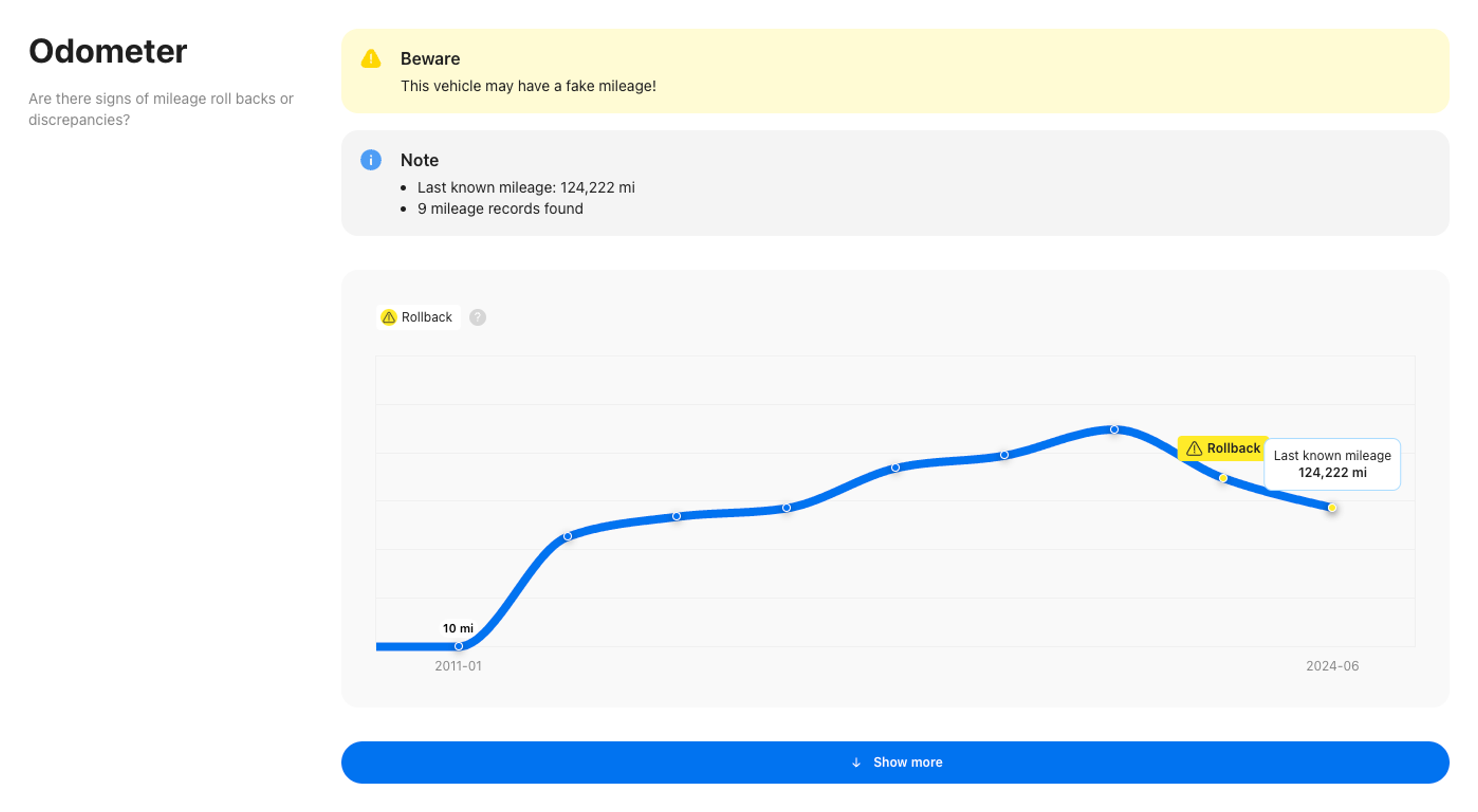Select the 10 mi starting data point
Viewport: 1478px width, 812px height.
pos(458,646)
